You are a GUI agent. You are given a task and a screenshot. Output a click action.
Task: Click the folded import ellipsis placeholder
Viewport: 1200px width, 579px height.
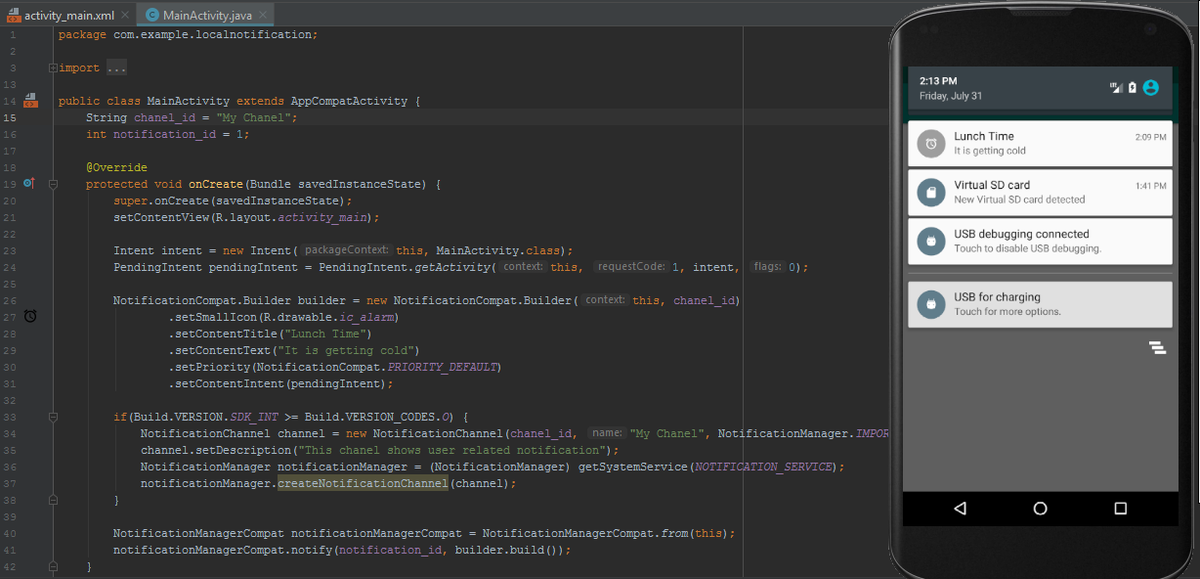pos(117,68)
